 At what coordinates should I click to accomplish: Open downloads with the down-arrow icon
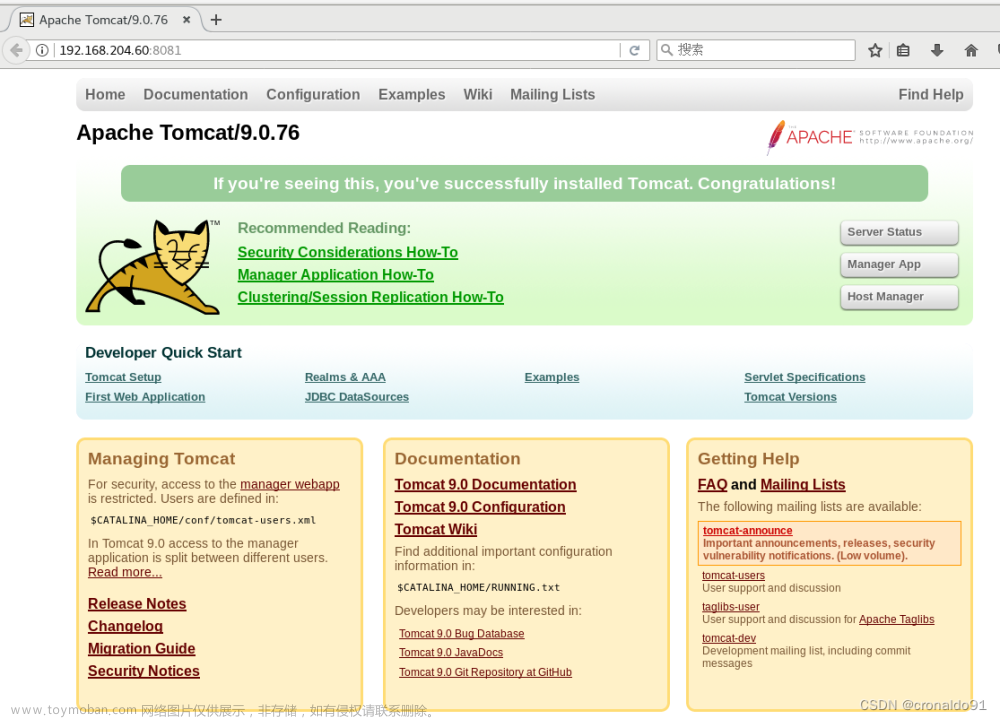[937, 50]
